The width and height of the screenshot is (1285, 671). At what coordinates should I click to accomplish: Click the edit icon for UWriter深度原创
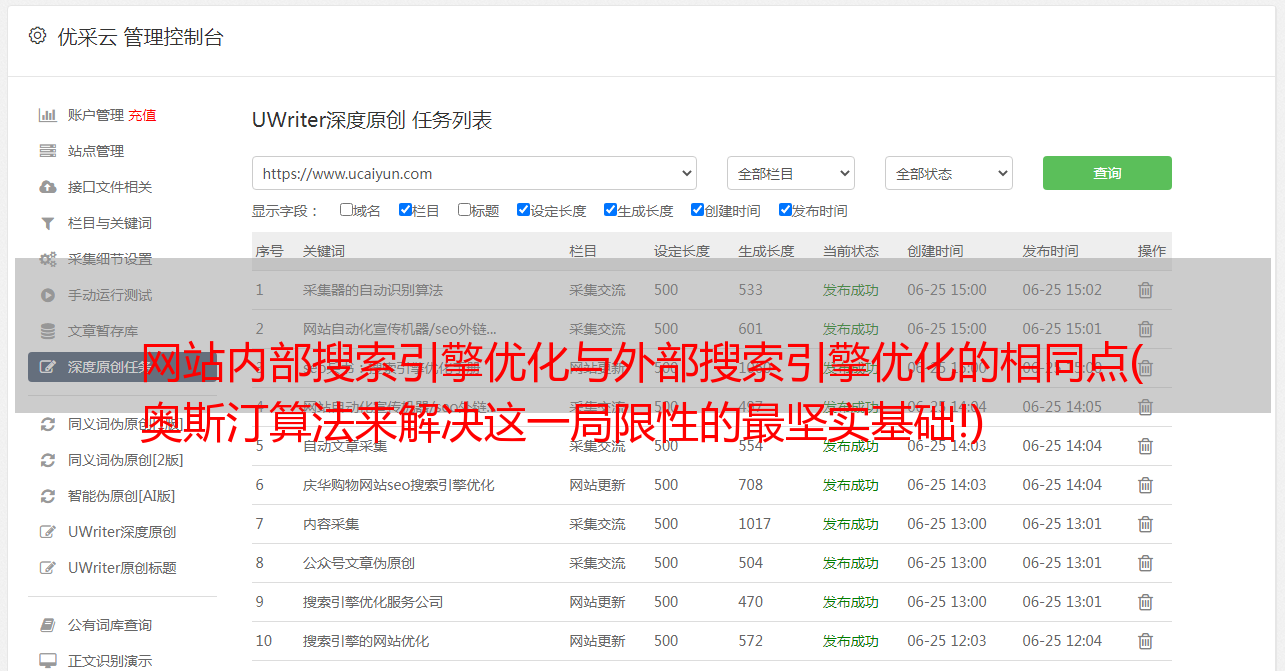click(47, 532)
